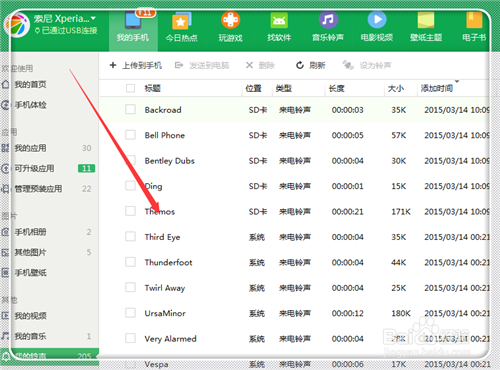Check the Backroad ringtone checkbox
This screenshot has height=370, width=500.
pyautogui.click(x=130, y=109)
